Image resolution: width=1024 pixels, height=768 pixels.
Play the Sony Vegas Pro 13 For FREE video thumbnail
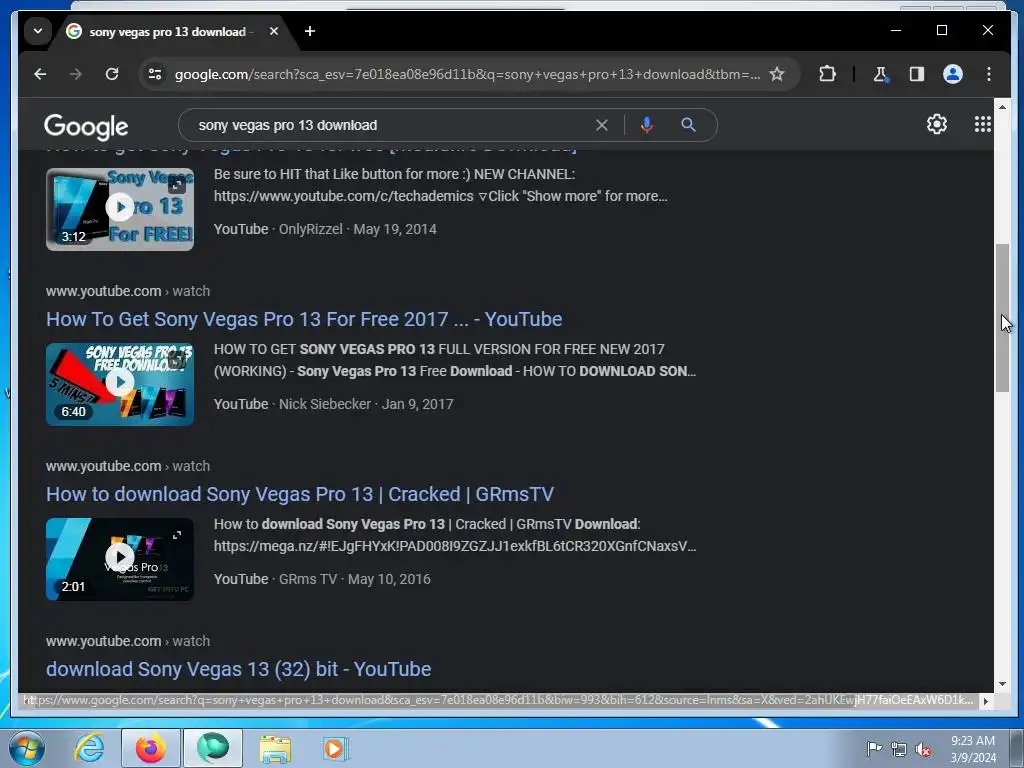pos(120,209)
